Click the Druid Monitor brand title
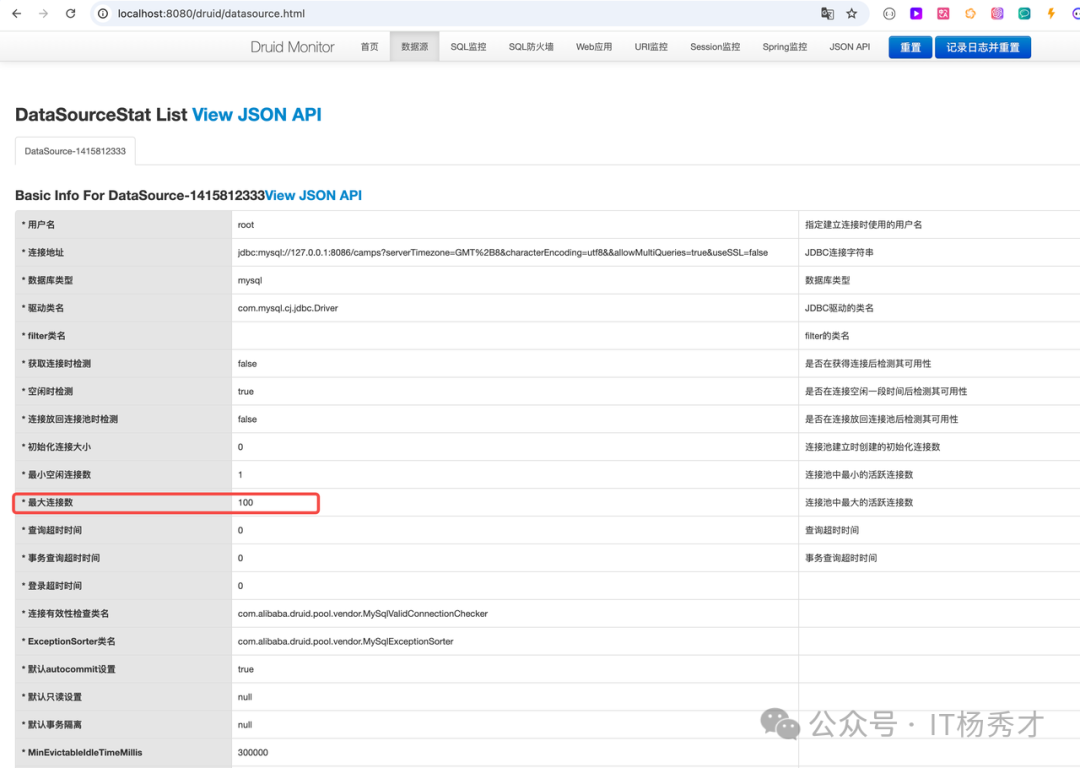 (x=292, y=47)
